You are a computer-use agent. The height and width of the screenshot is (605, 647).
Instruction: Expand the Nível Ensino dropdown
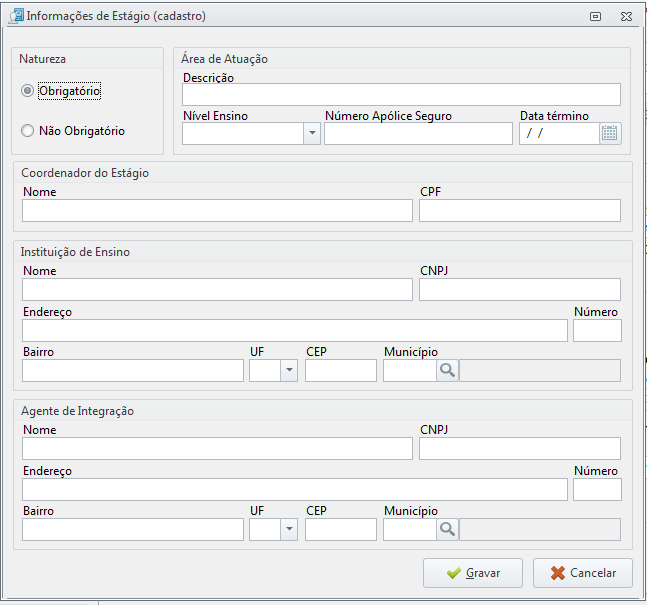pyautogui.click(x=312, y=134)
